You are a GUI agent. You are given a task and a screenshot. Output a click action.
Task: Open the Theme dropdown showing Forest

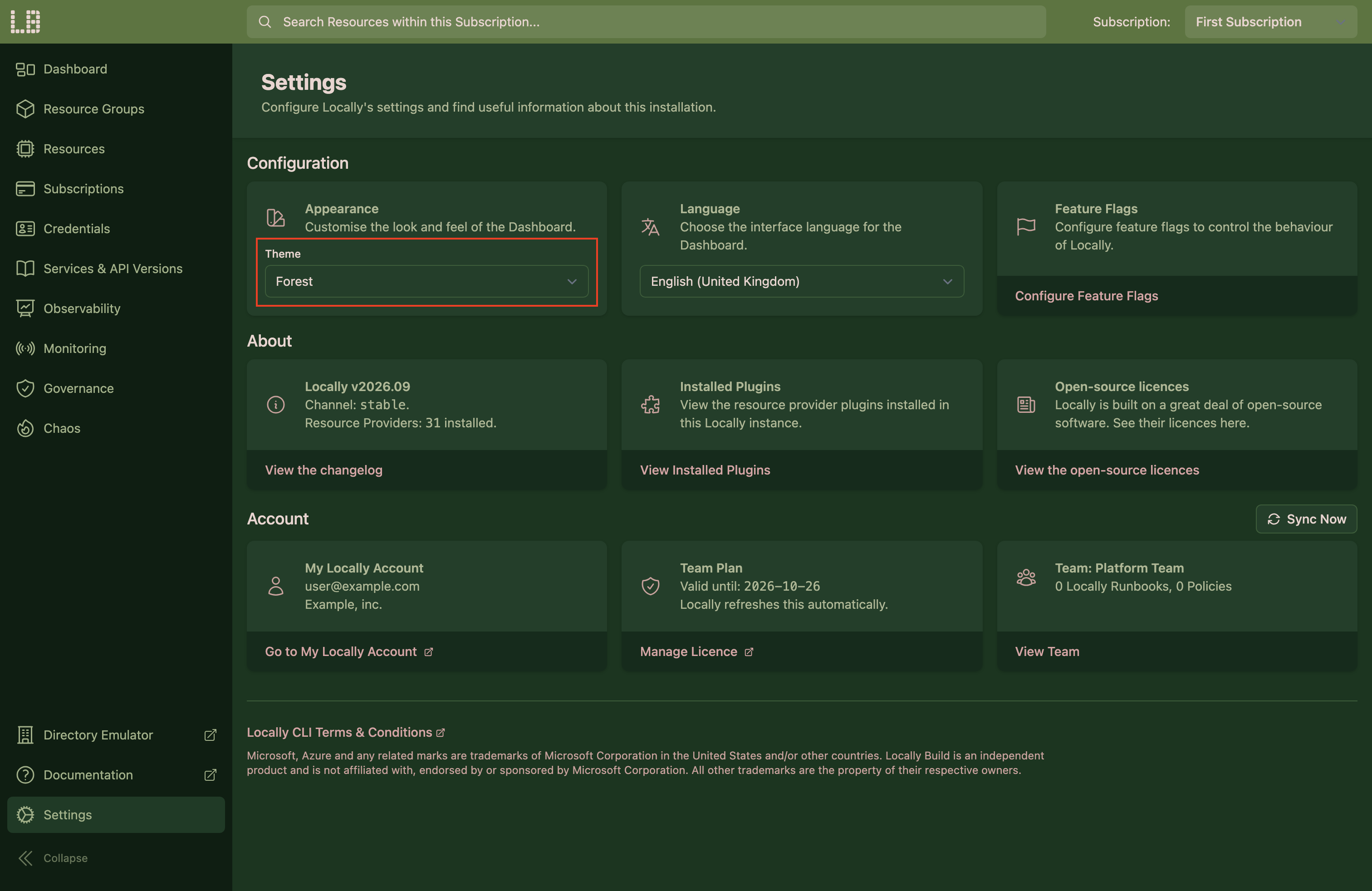pyautogui.click(x=426, y=281)
